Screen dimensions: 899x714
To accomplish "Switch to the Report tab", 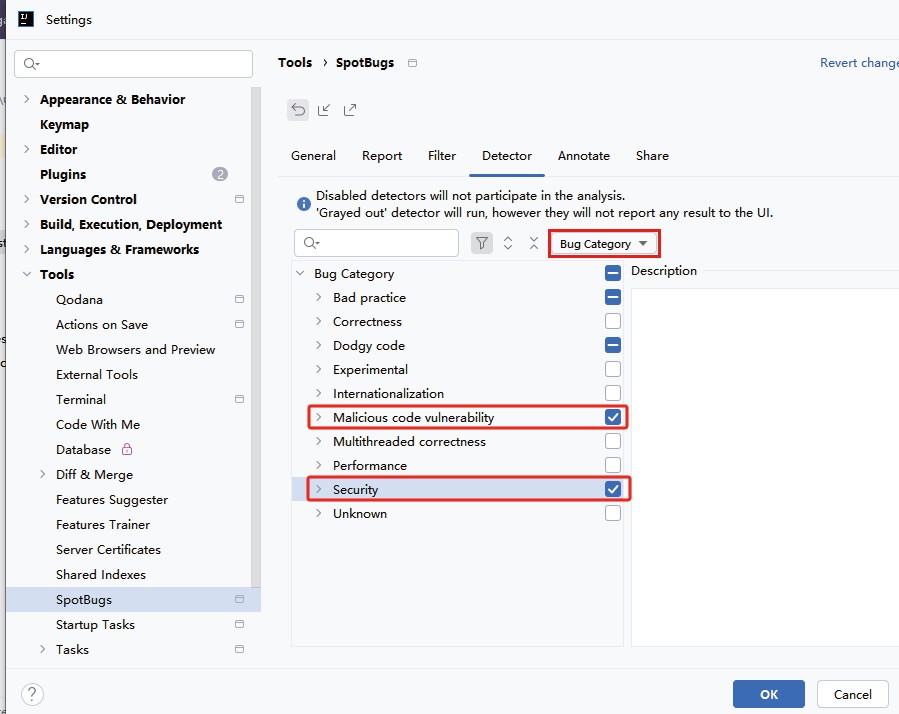I will (382, 156).
